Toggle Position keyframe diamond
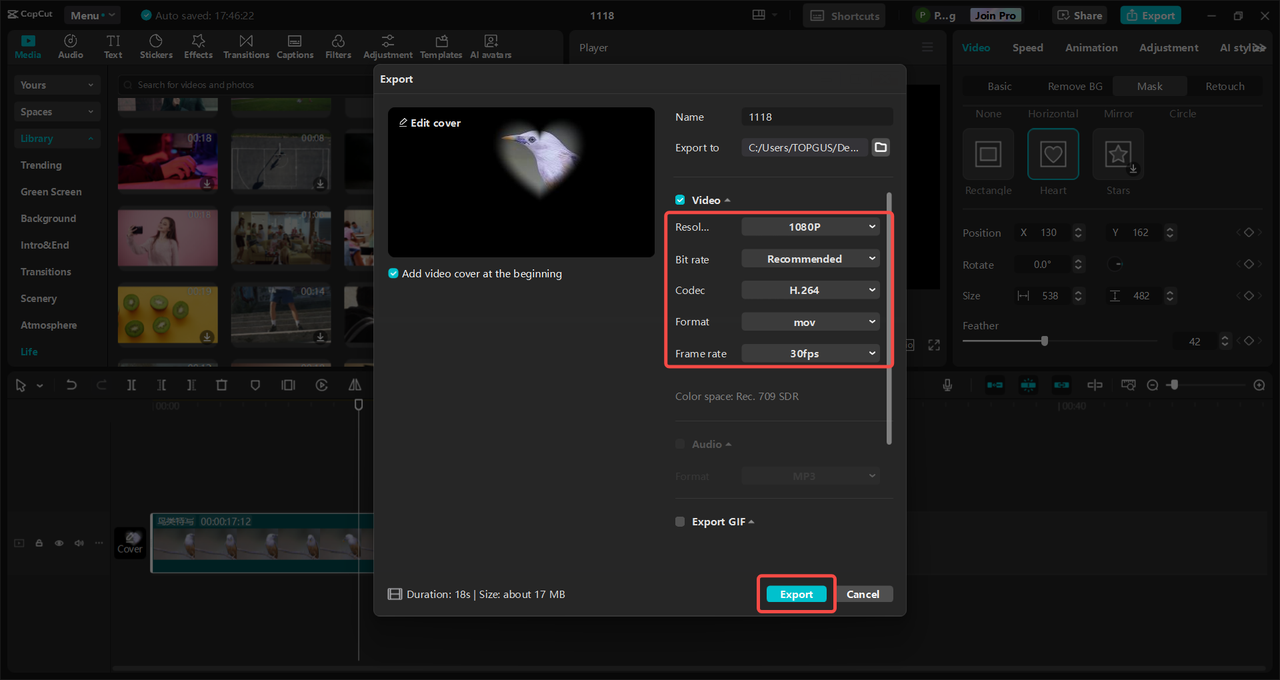1280x680 pixels. tap(1248, 233)
